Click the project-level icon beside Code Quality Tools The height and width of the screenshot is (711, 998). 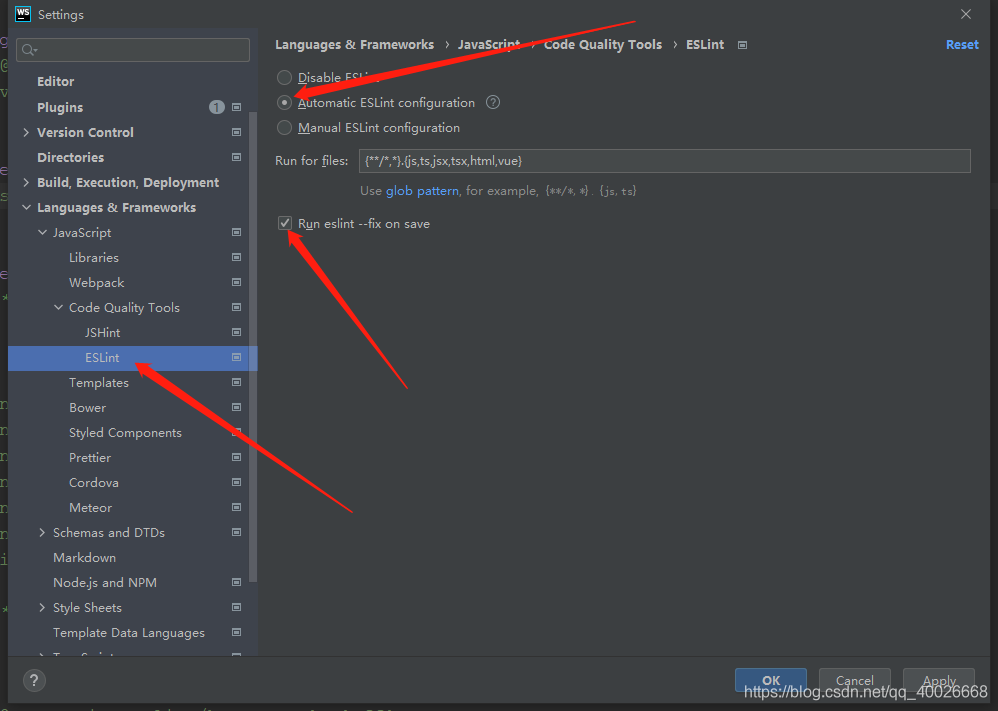[x=236, y=307]
